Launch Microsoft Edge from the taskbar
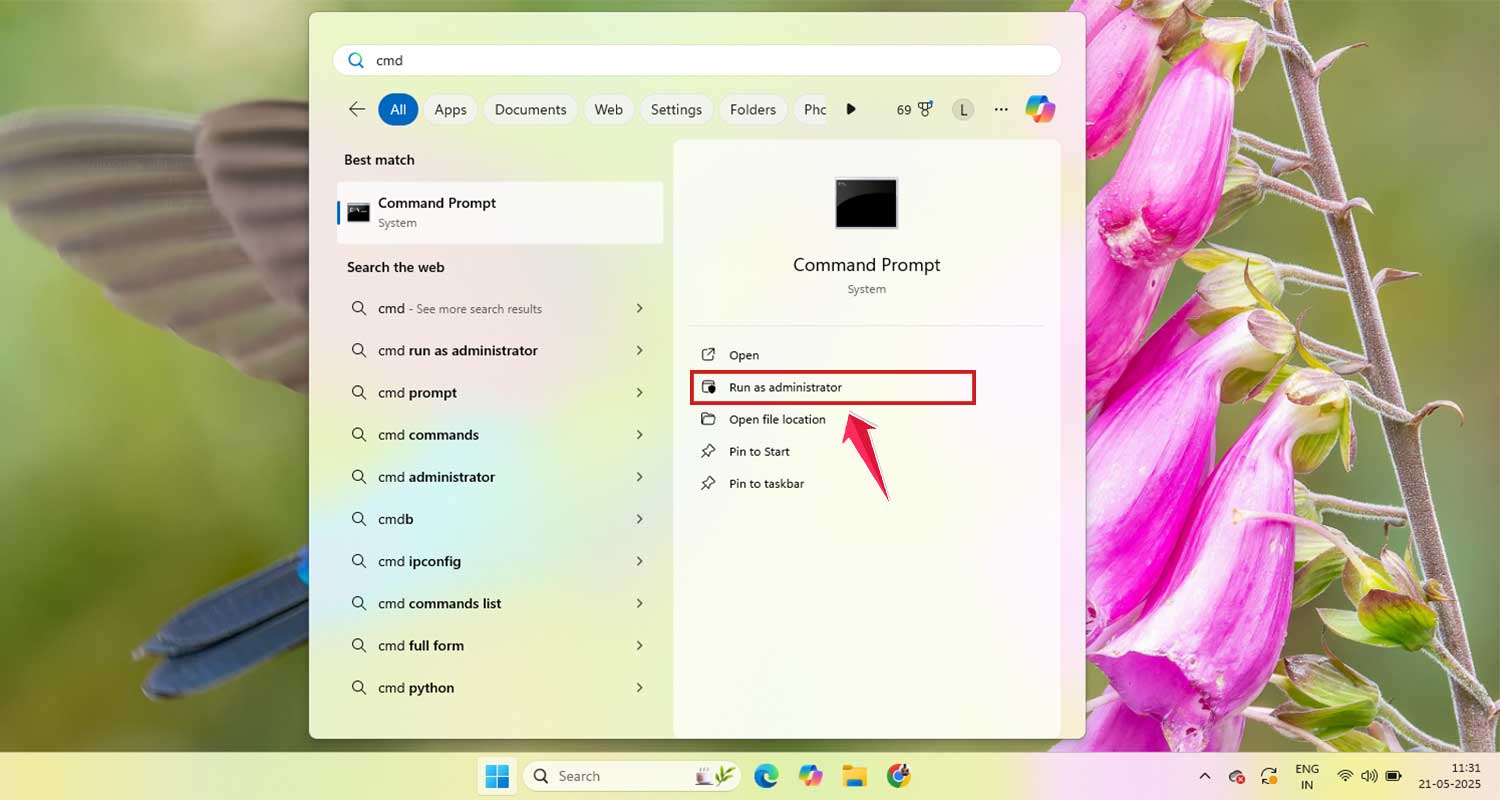 tap(766, 775)
